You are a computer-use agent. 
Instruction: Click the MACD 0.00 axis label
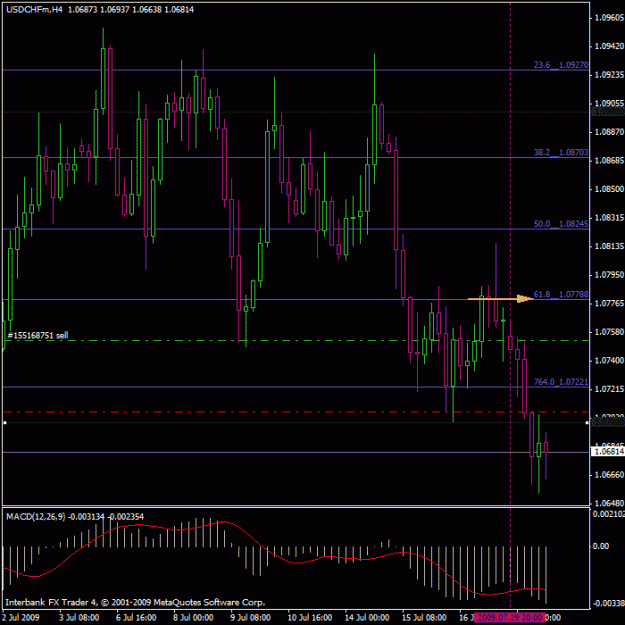tap(601, 546)
